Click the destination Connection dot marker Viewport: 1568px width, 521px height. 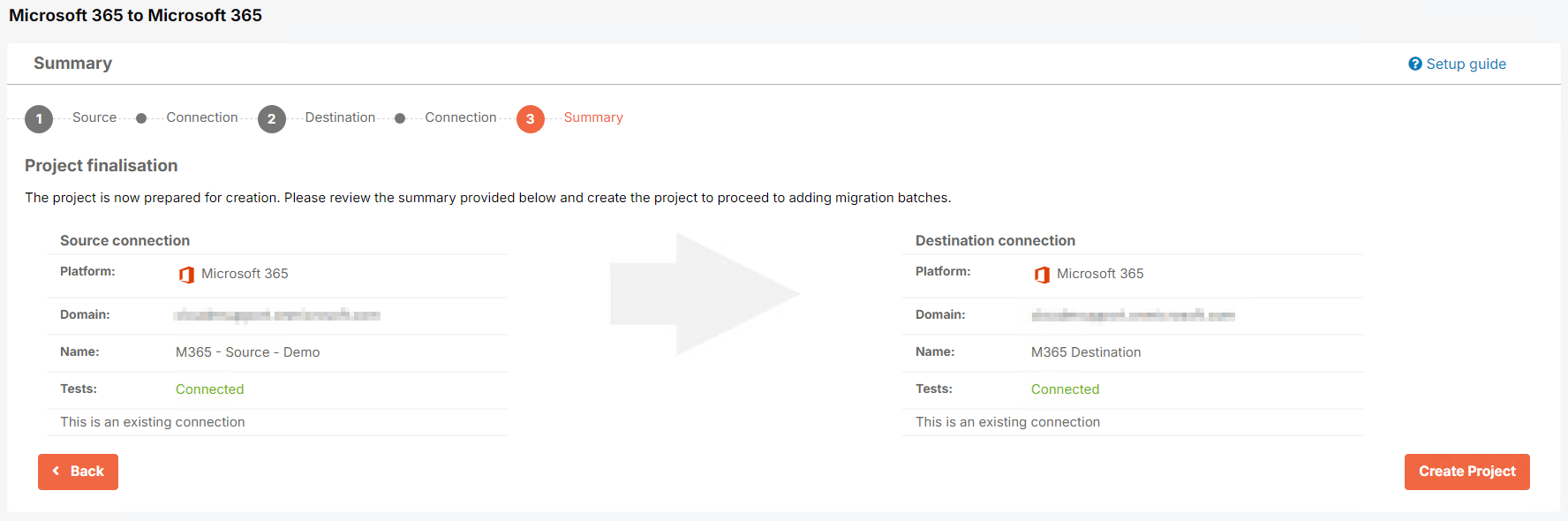tap(400, 118)
